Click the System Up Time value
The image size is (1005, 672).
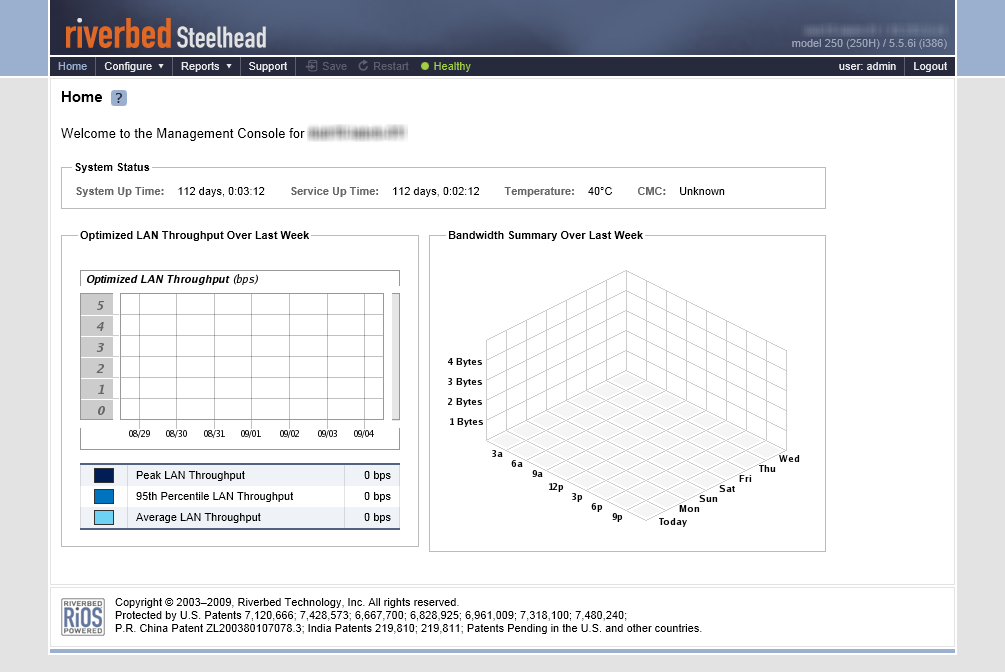221,191
